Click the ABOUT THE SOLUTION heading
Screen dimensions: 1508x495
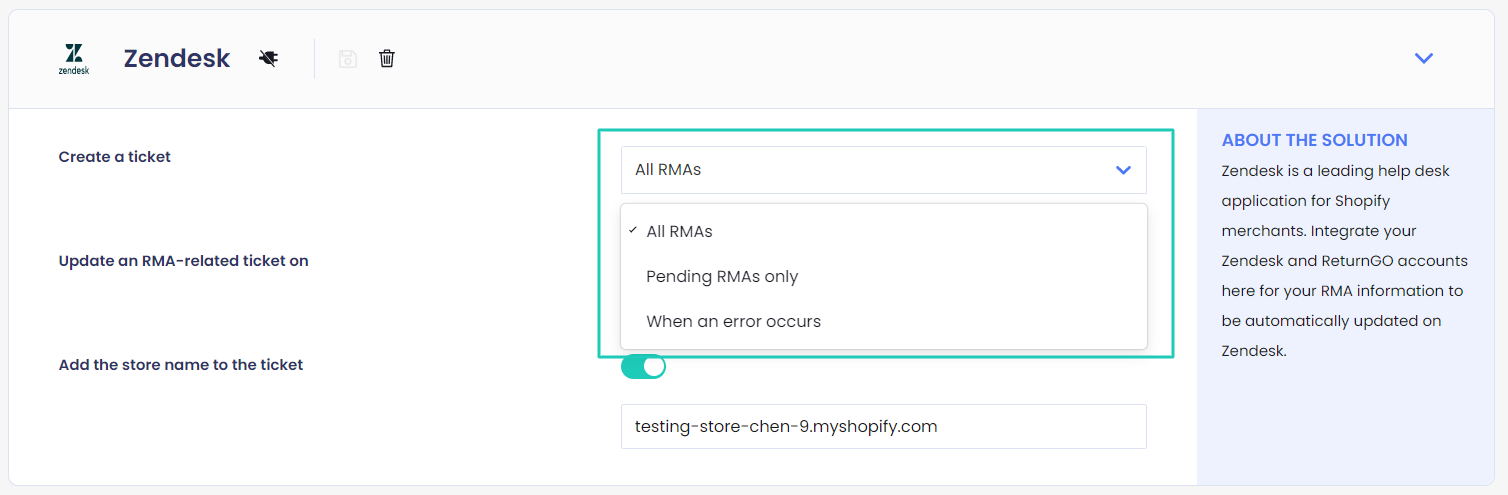pos(1314,141)
